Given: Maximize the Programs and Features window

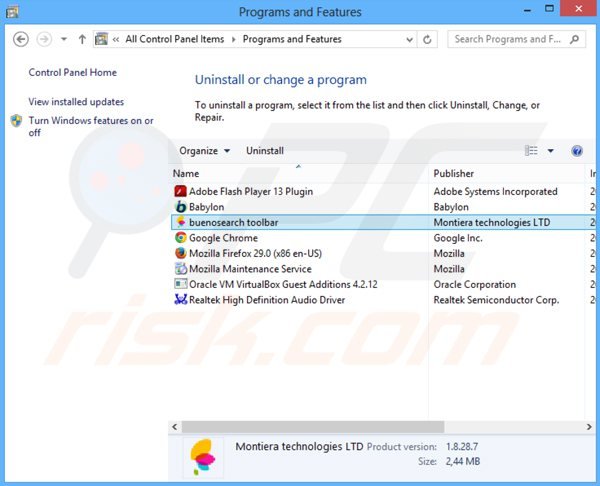Looking at the screenshot, I should point(549,9).
